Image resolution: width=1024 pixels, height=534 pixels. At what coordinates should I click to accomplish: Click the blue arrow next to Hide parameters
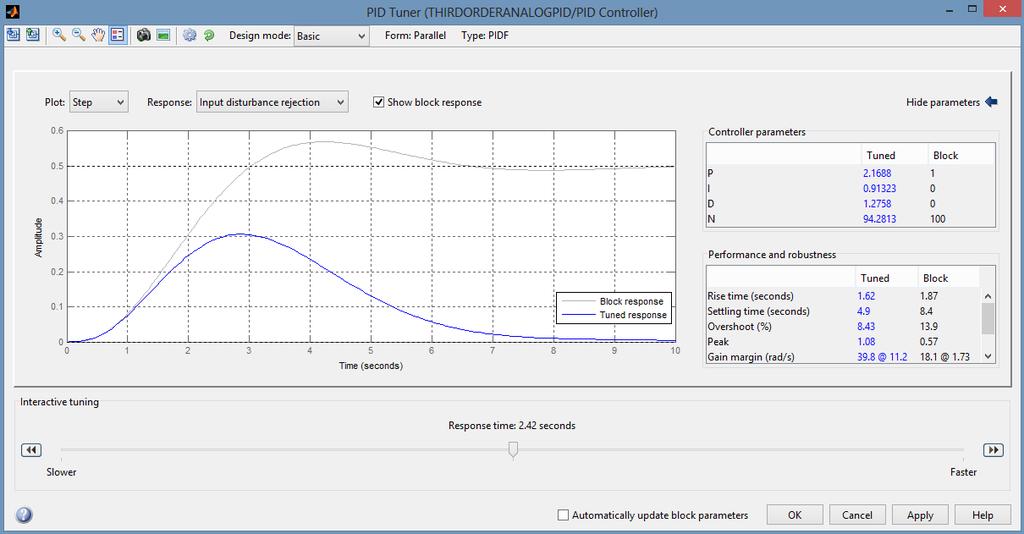coord(991,102)
